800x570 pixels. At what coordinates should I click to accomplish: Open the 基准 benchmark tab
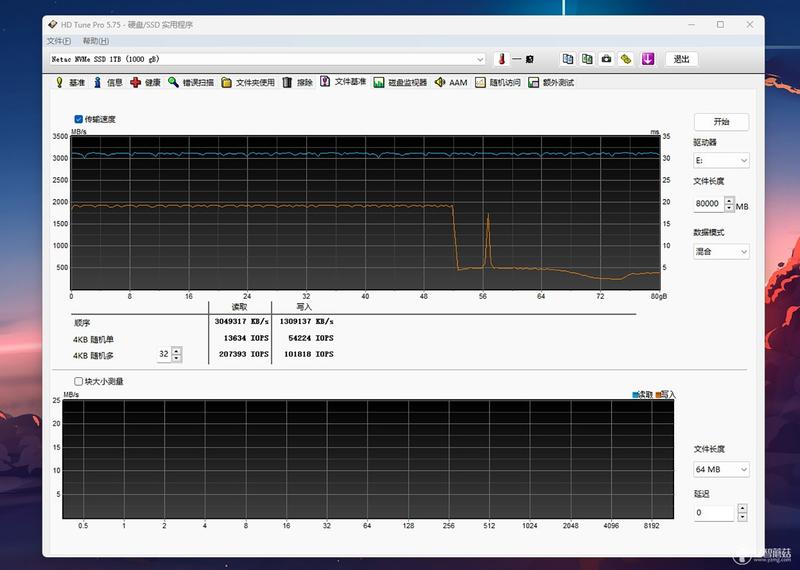pyautogui.click(x=70, y=82)
